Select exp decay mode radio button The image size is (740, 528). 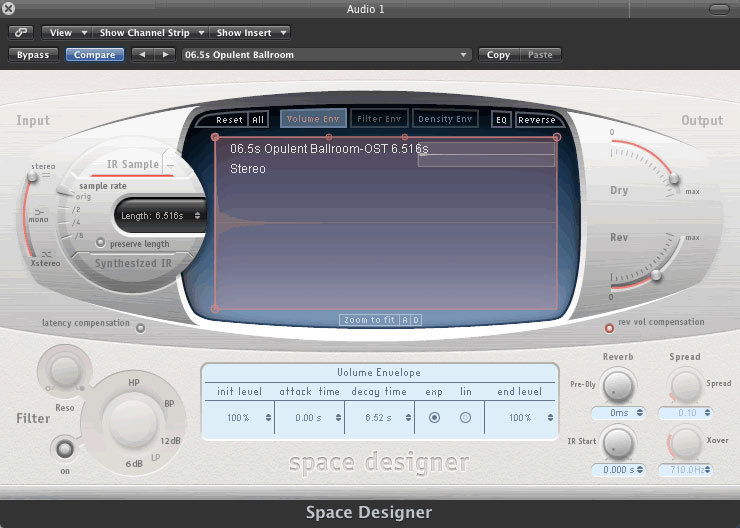pos(434,418)
